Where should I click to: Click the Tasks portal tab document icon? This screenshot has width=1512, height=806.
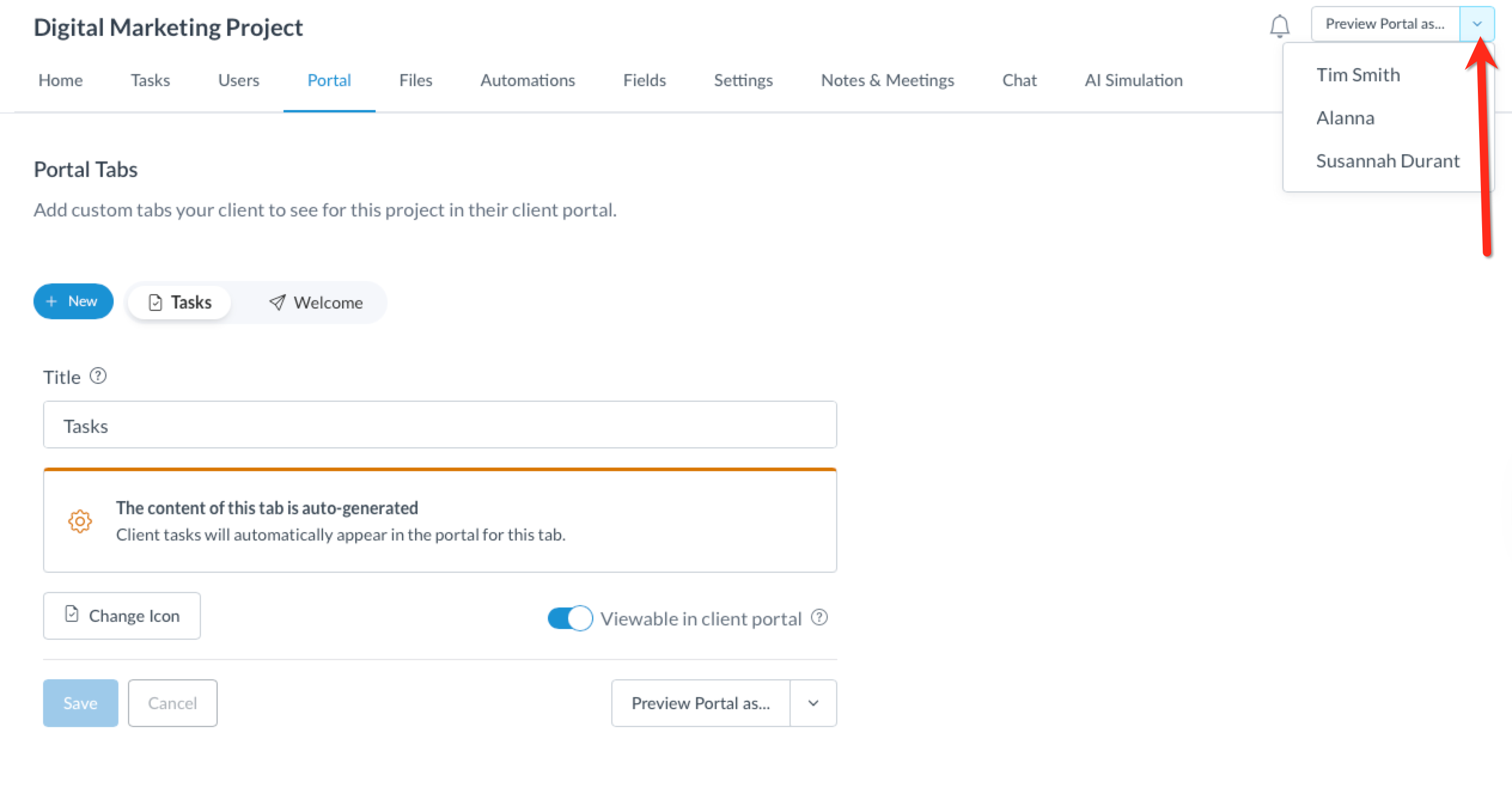pos(156,303)
